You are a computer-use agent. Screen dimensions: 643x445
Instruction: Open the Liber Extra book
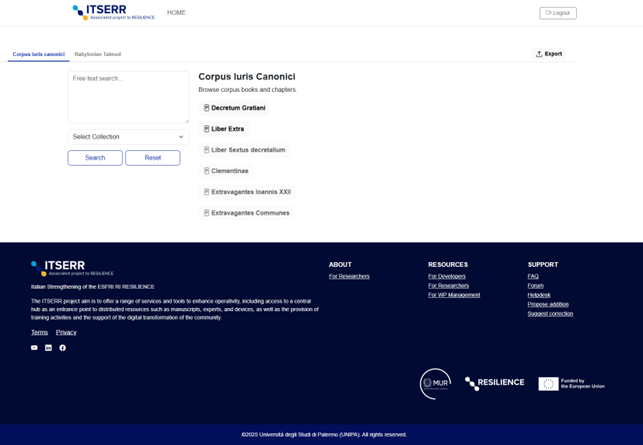tap(227, 129)
